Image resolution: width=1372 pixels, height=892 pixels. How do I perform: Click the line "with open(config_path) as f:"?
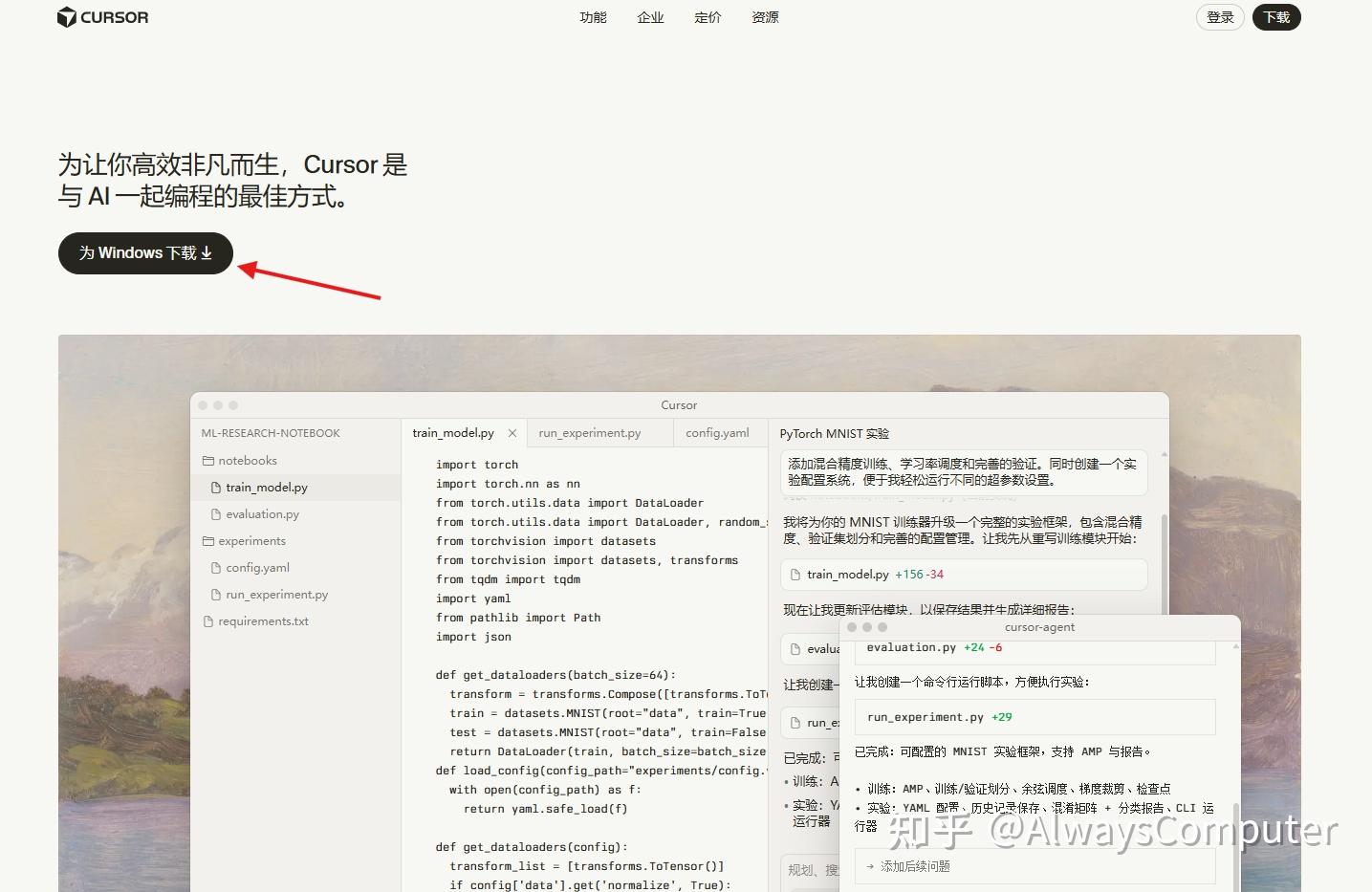pyautogui.click(x=545, y=790)
